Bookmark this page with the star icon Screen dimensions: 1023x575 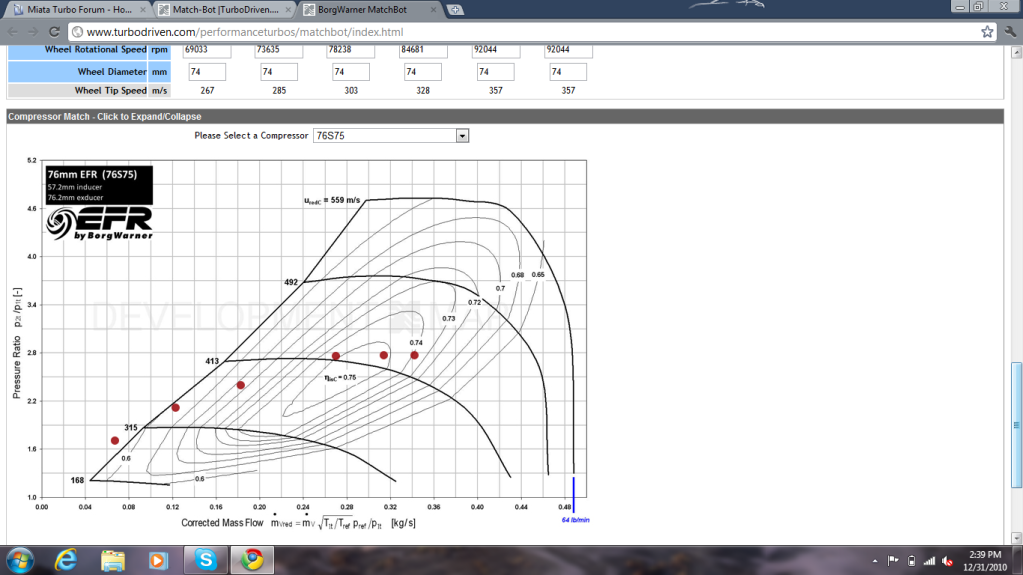click(988, 31)
